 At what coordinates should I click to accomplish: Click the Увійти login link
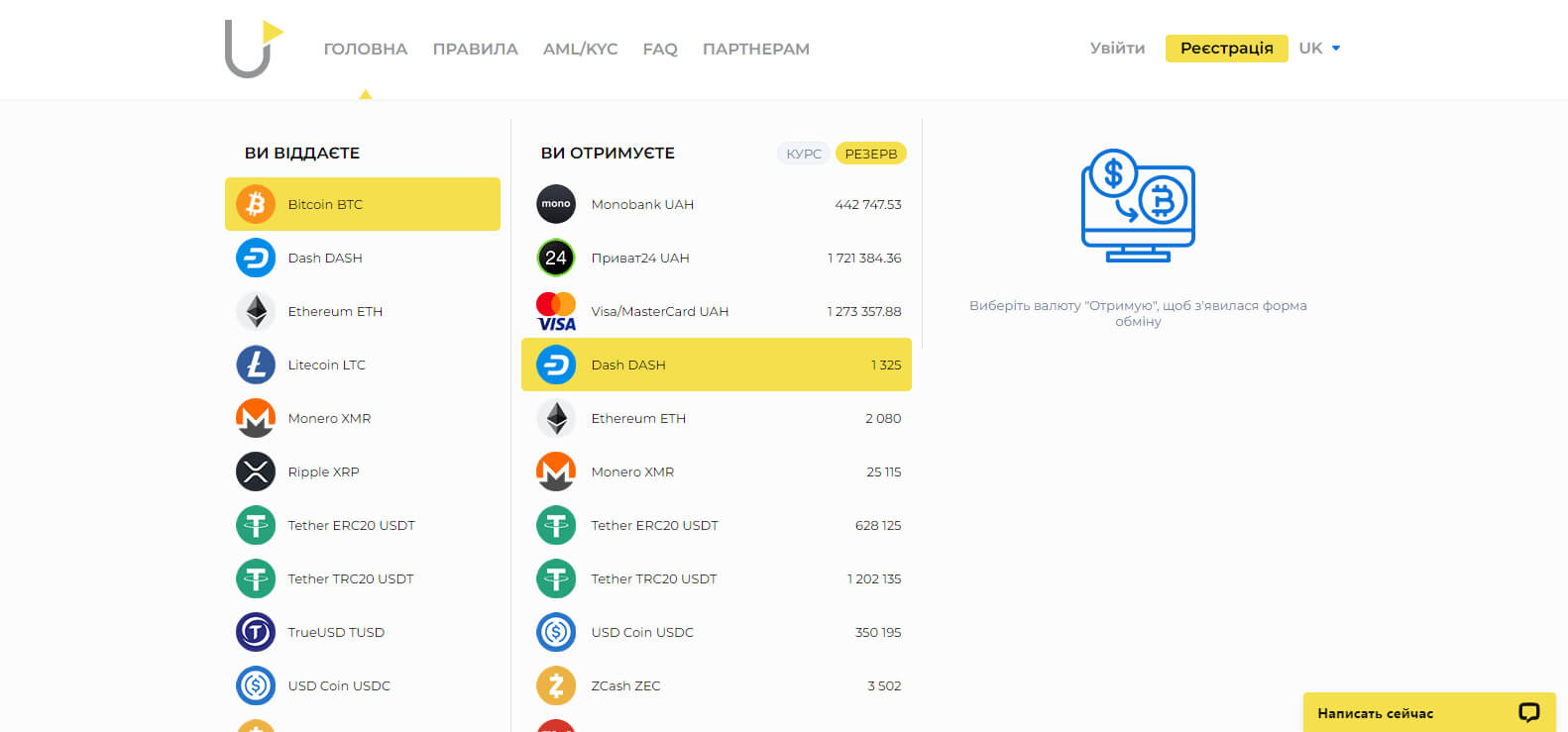[1117, 48]
